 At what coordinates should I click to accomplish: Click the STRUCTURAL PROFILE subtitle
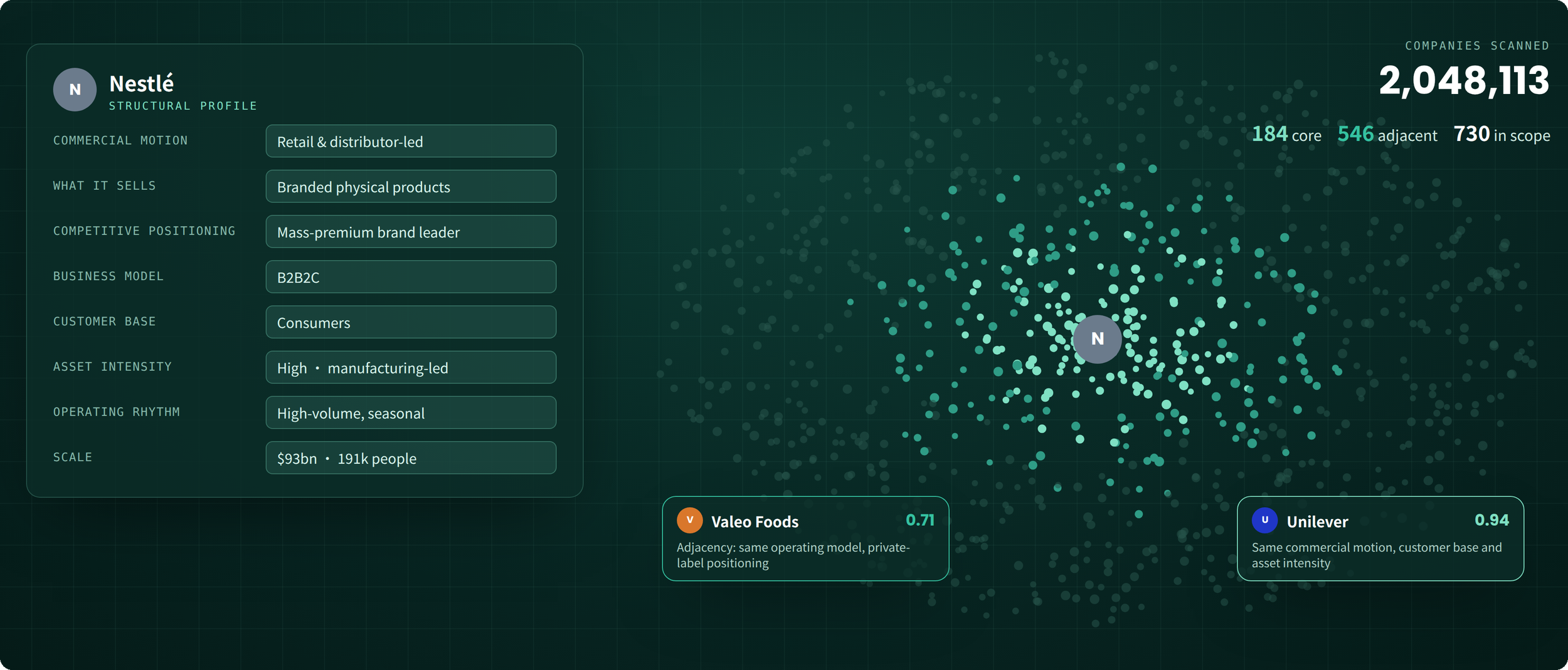point(183,106)
